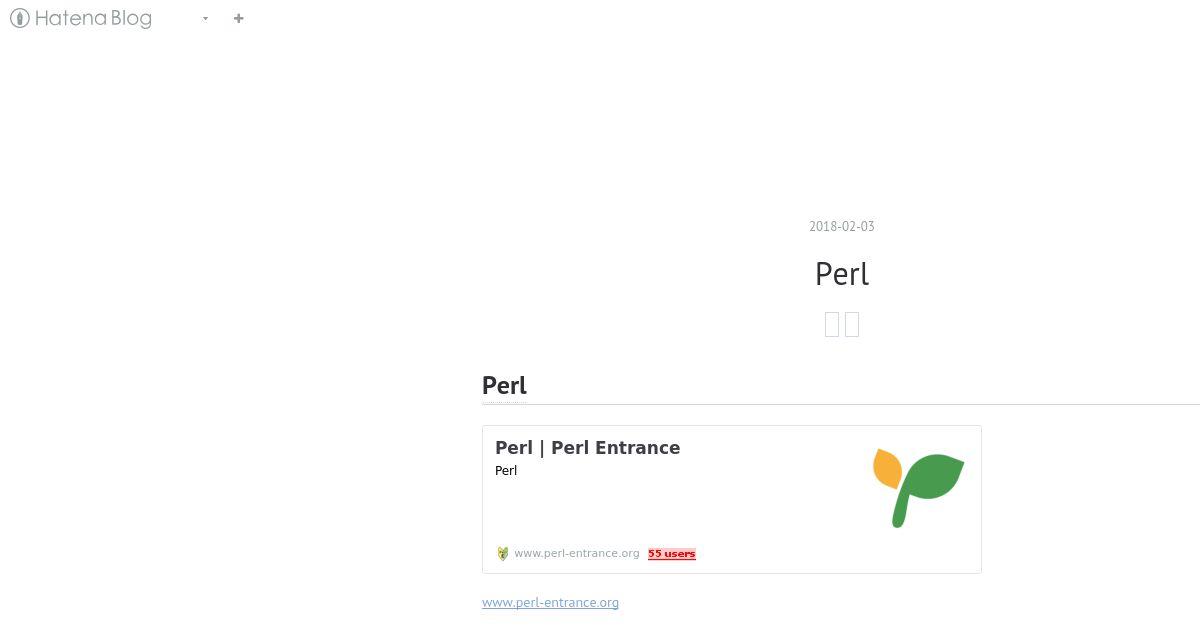
Task: Open the large centered Perl entry title
Action: pos(842,274)
